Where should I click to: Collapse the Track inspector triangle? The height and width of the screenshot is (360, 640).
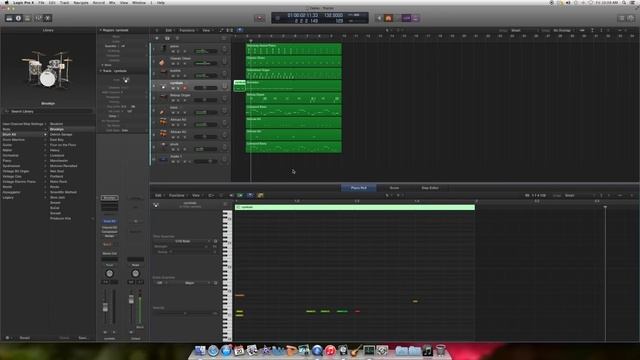pyautogui.click(x=101, y=71)
